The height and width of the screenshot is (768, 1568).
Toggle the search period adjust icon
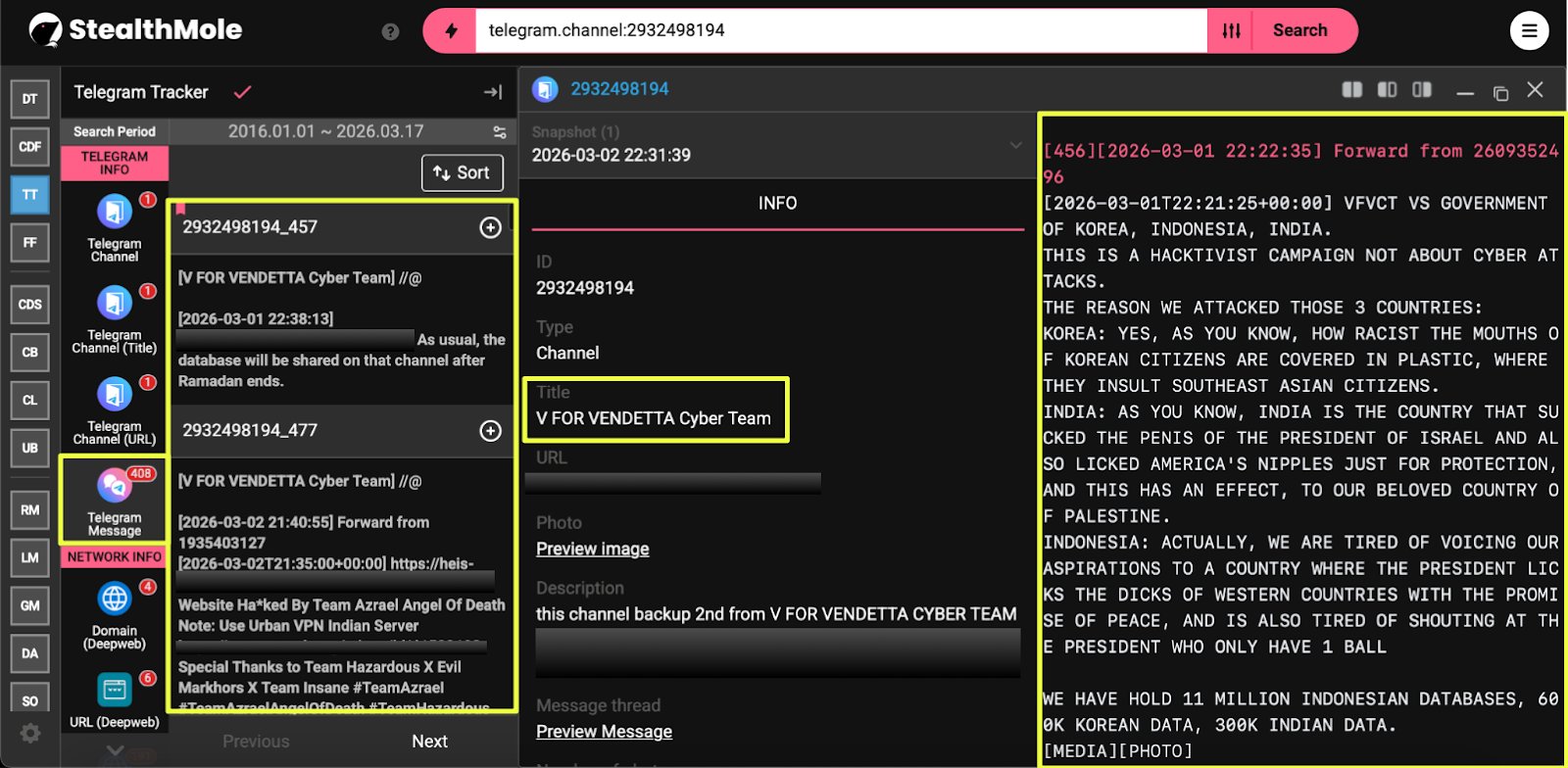pos(500,131)
